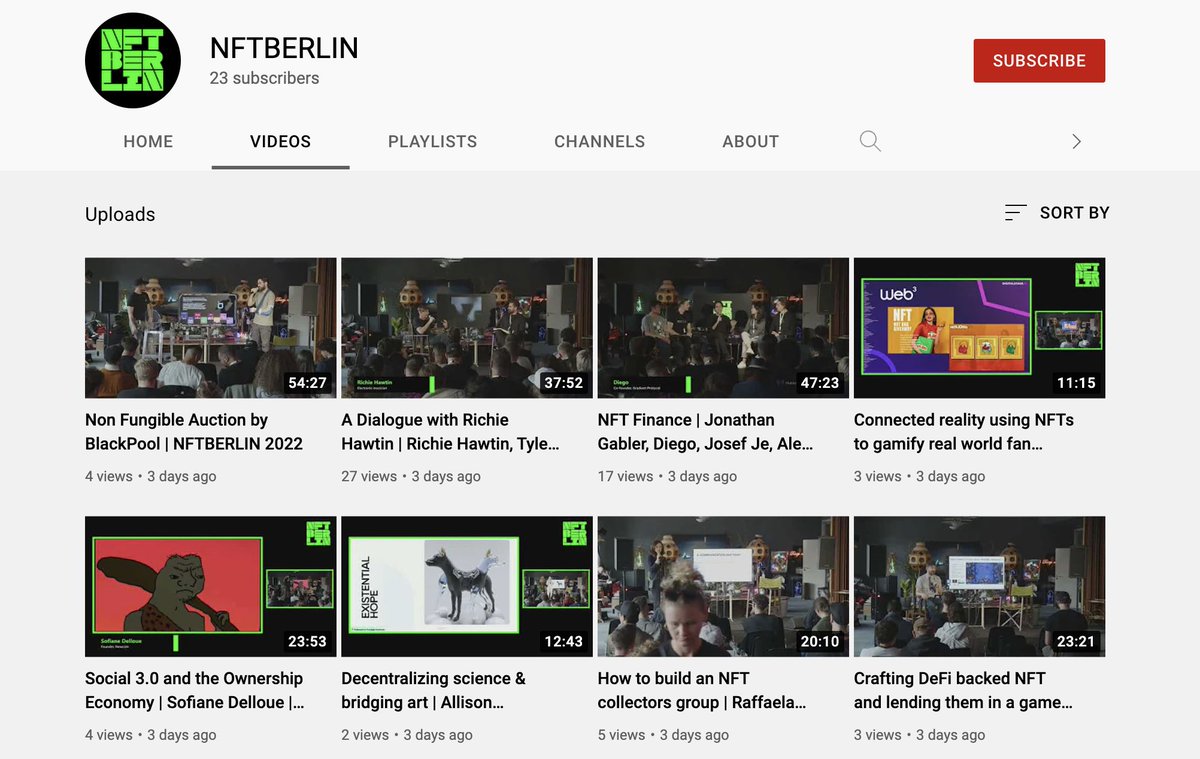Open How to build an NFT collectors group title
The image size is (1200, 759).
[702, 690]
